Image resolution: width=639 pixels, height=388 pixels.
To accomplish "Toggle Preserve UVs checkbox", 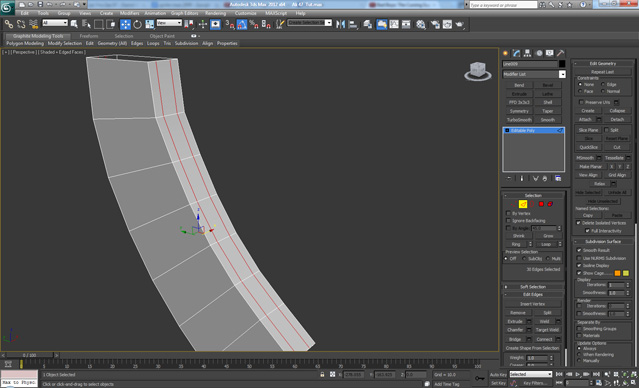I will click(x=582, y=102).
